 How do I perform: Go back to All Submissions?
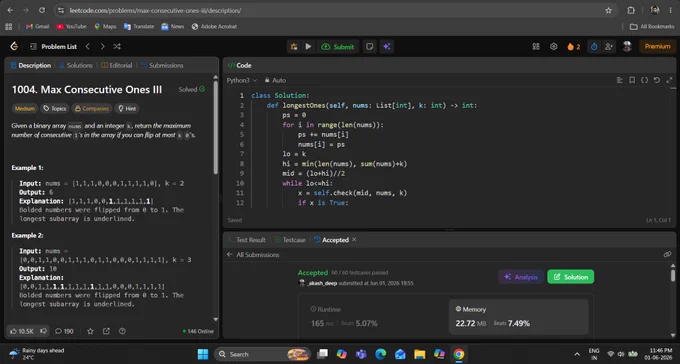click(x=253, y=255)
